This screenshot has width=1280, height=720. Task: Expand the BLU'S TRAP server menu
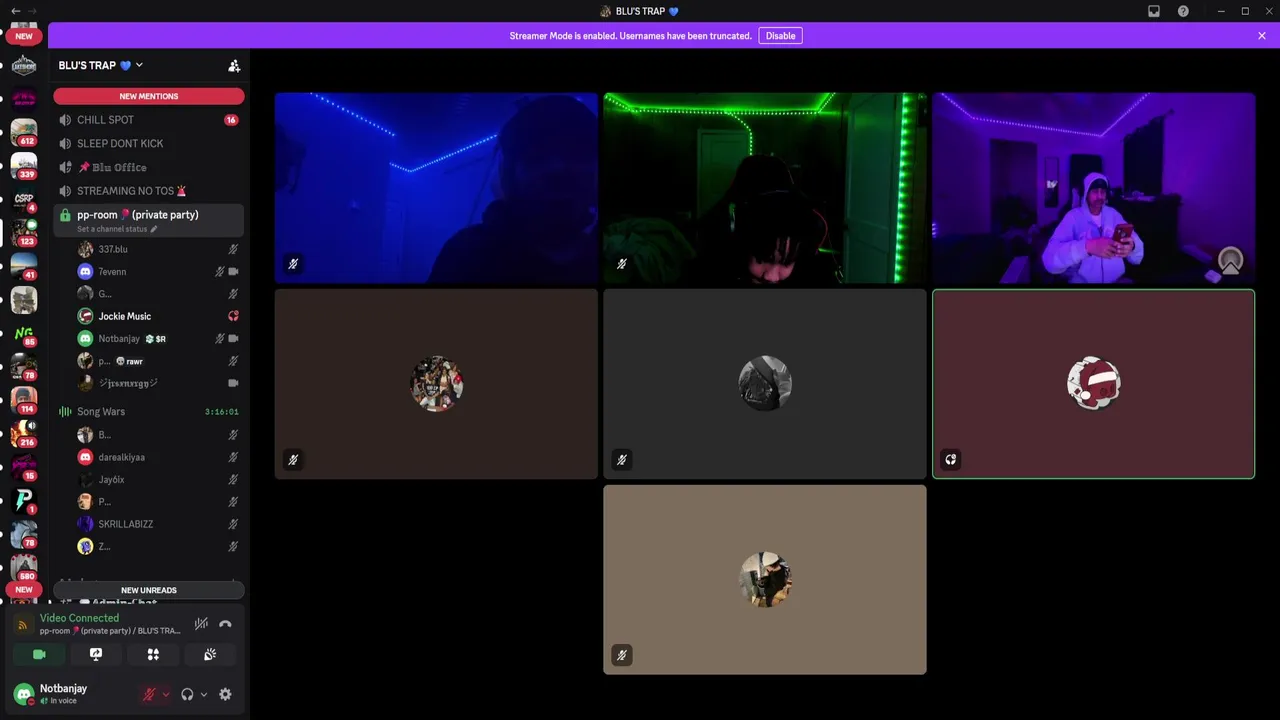100,65
